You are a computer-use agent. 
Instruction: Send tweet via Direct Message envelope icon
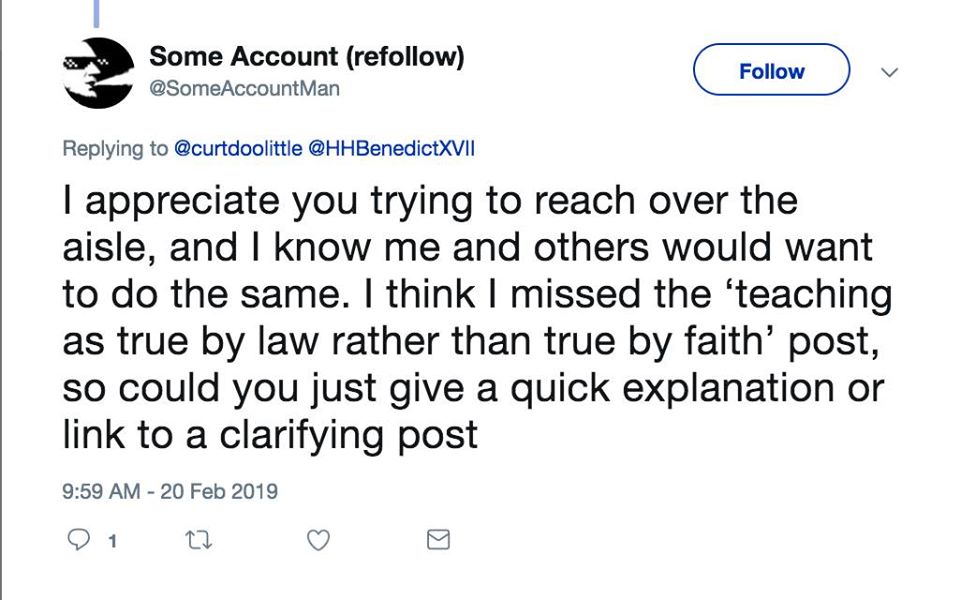point(438,540)
